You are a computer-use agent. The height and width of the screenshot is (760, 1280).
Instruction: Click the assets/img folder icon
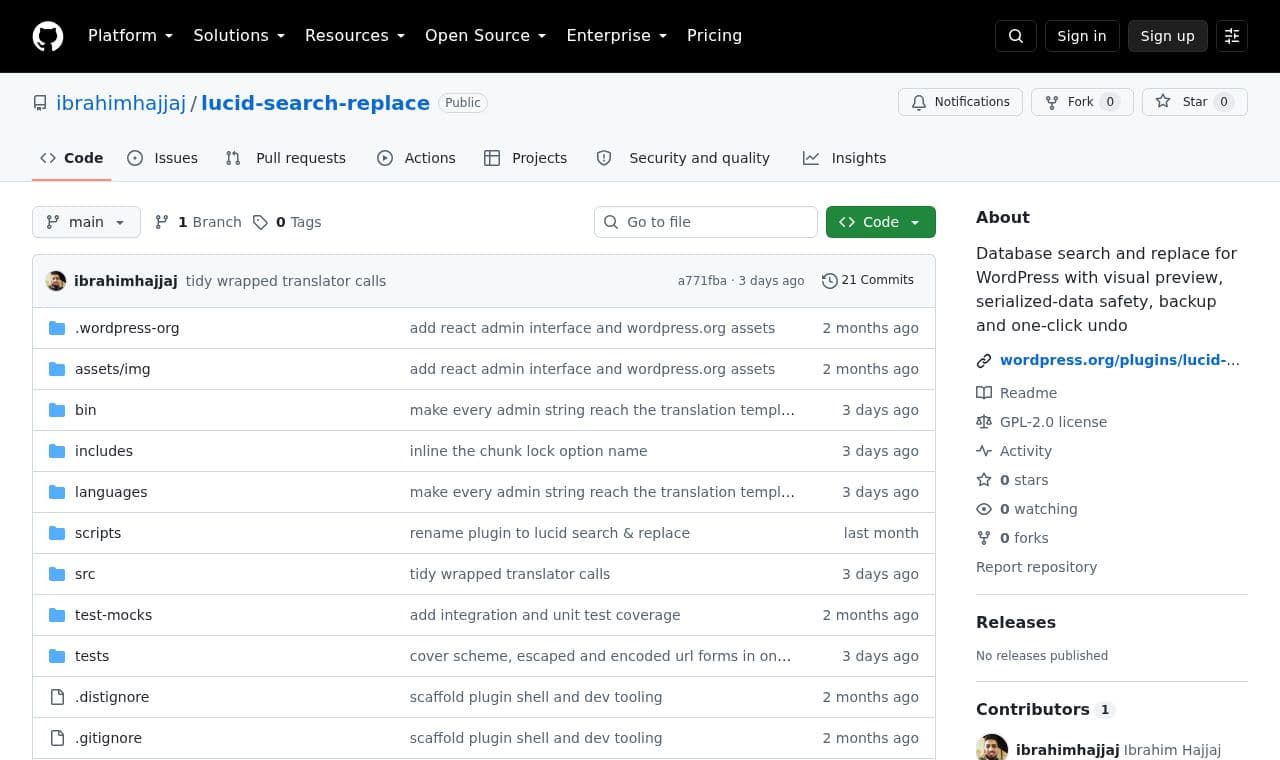coord(57,369)
